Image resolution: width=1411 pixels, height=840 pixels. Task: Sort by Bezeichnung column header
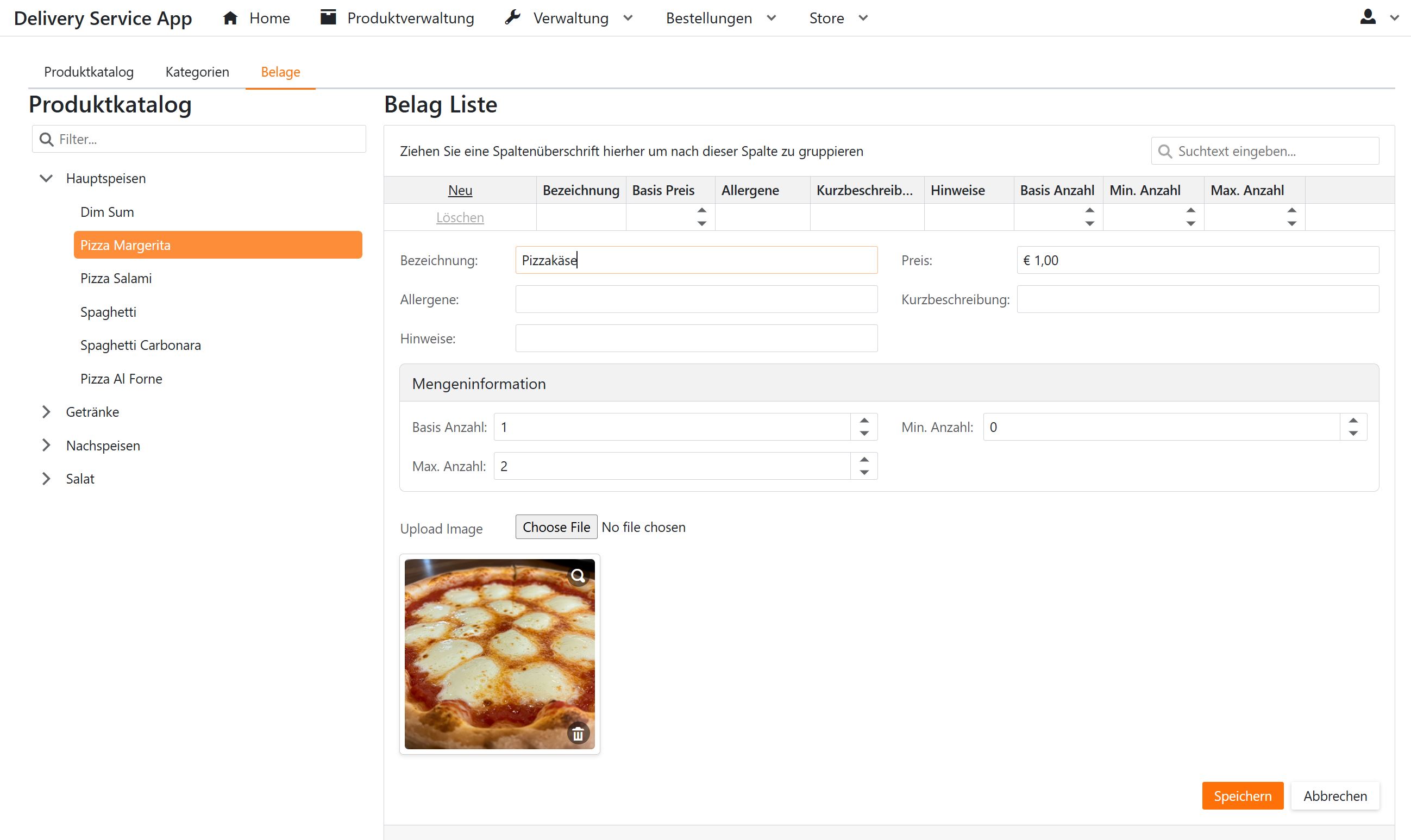pyautogui.click(x=581, y=190)
